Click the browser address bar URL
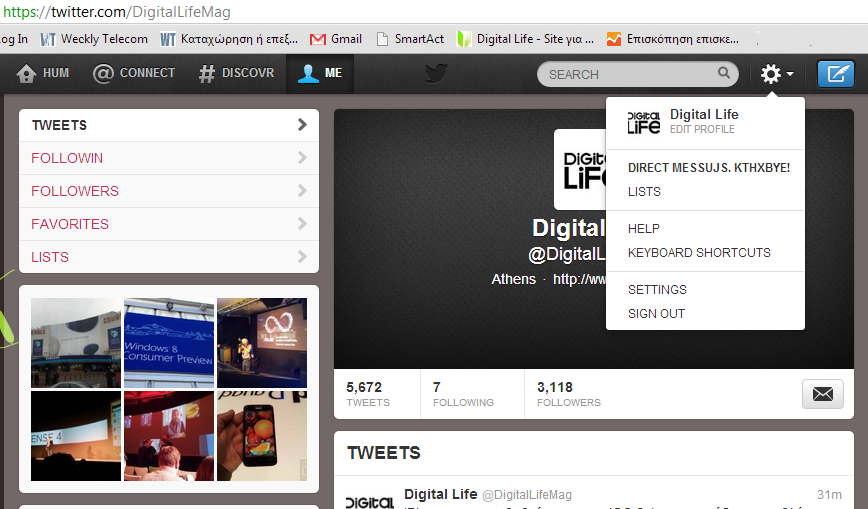The image size is (868, 509). coord(117,12)
